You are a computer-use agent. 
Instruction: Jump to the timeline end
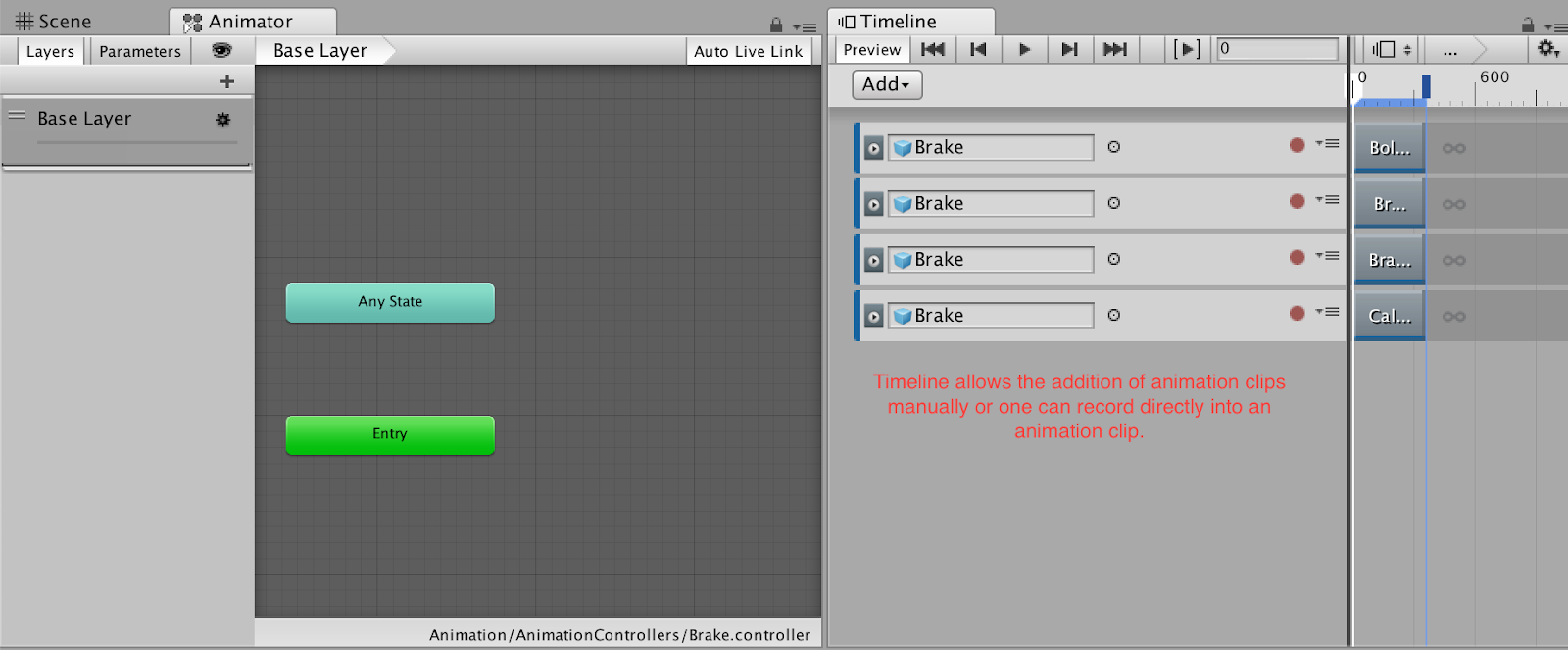pyautogui.click(x=1115, y=49)
